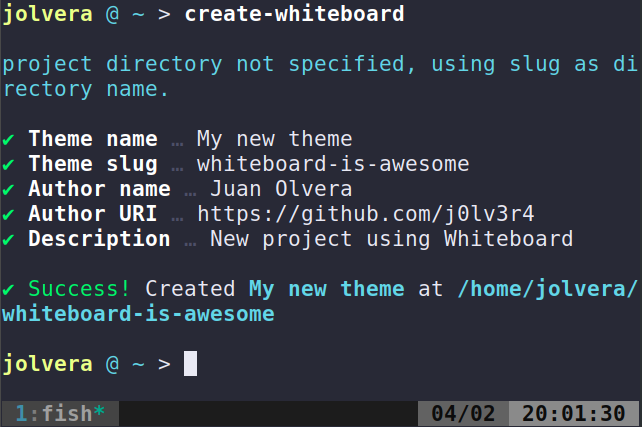The height and width of the screenshot is (427, 642).
Task: Click the cursor block at bottom prompt
Action: pos(190,363)
